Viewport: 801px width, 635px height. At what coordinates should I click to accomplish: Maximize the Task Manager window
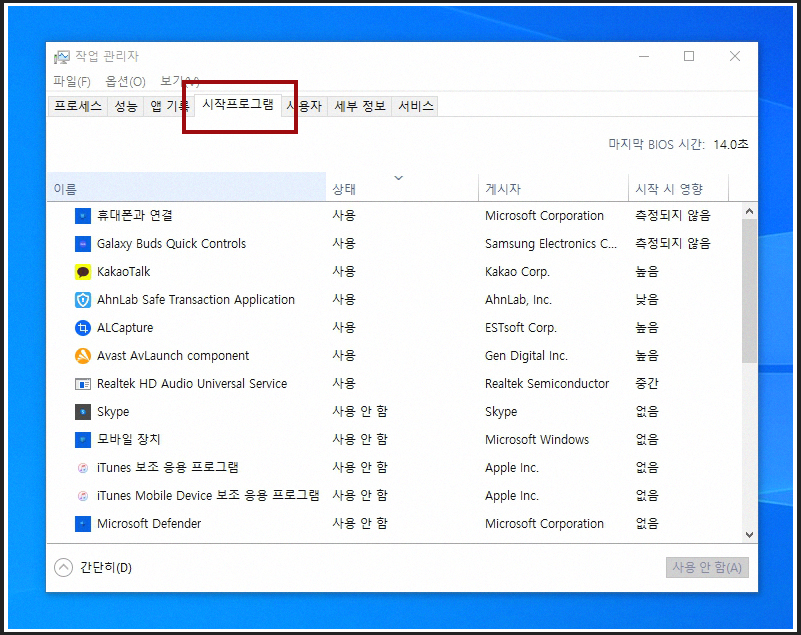click(x=689, y=56)
